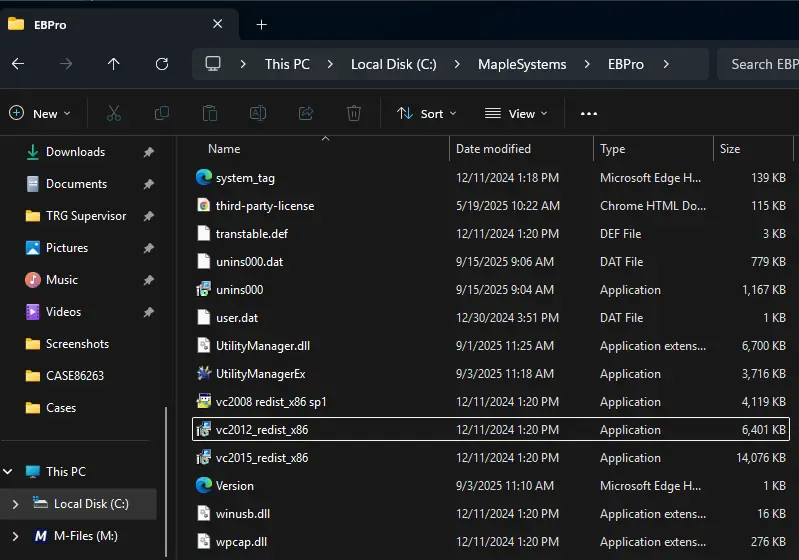Go up one folder level
The width and height of the screenshot is (799, 560).
tap(113, 64)
